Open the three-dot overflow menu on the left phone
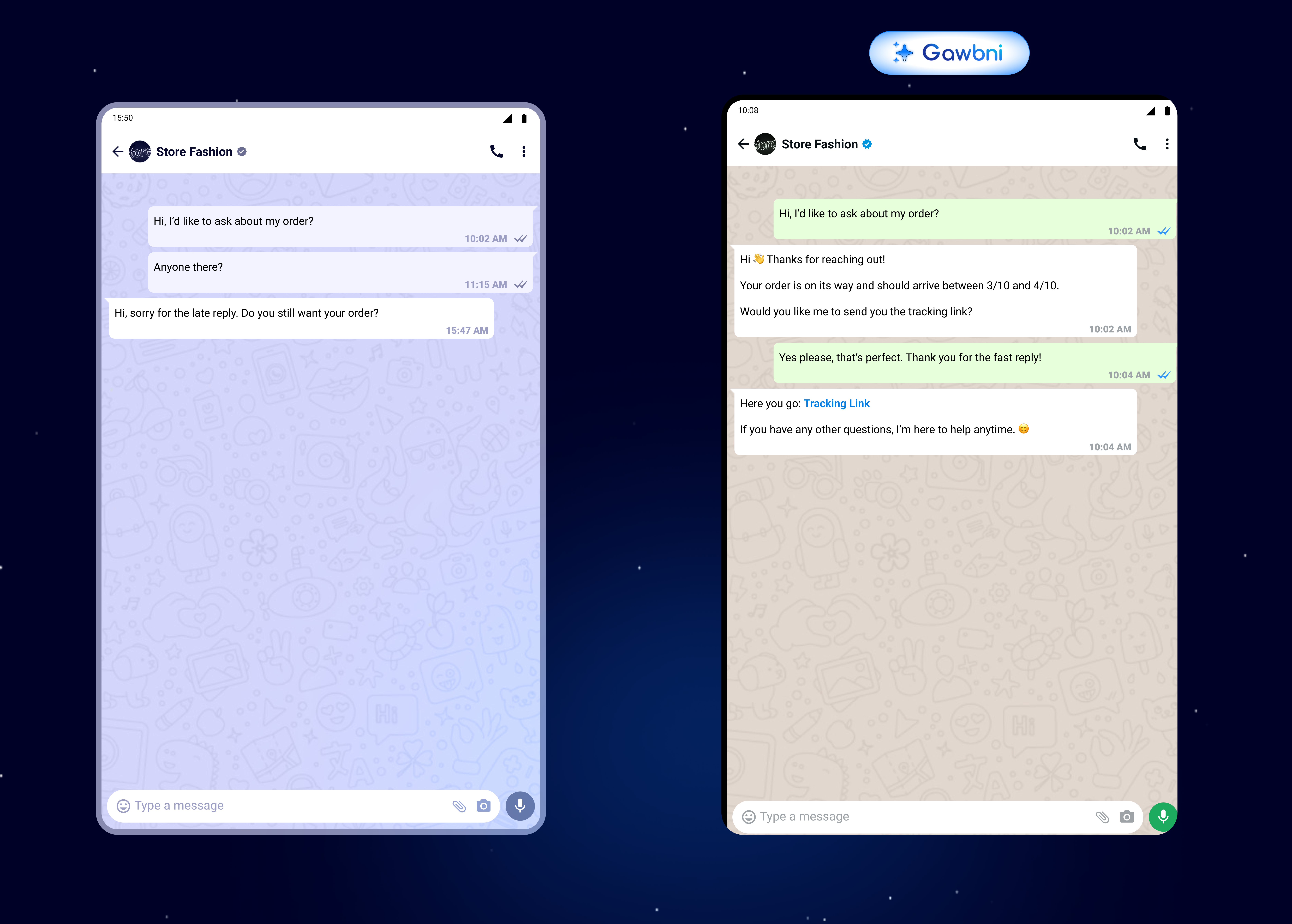Image resolution: width=1292 pixels, height=924 pixels. (524, 151)
